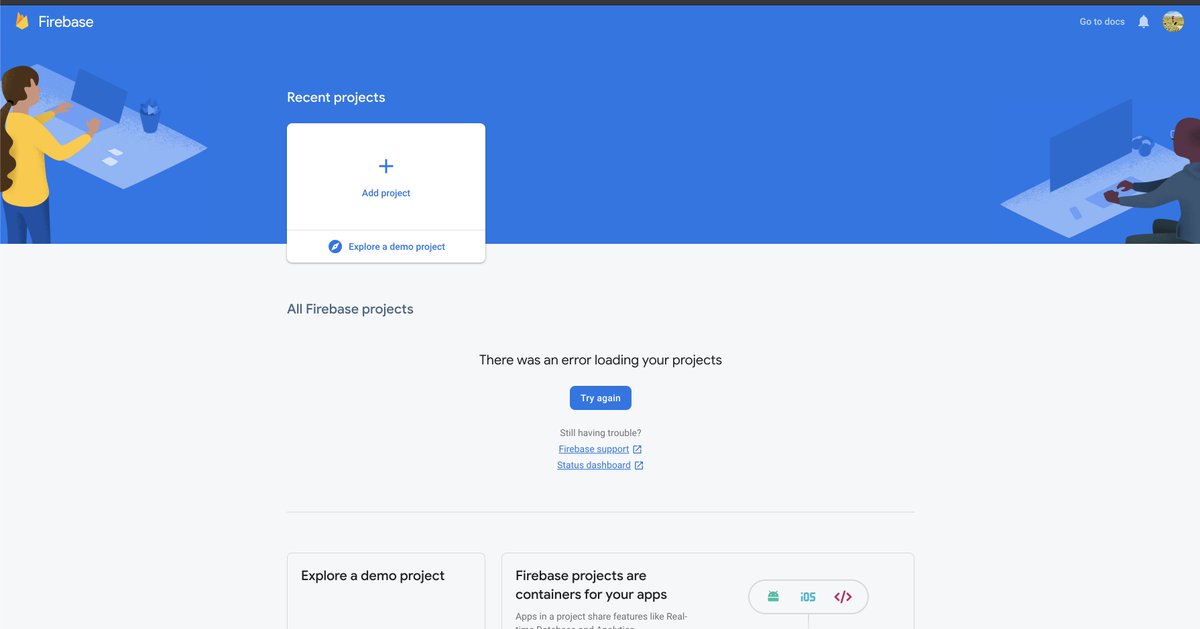Go to docs in the header
1200x629 pixels.
coord(1102,21)
